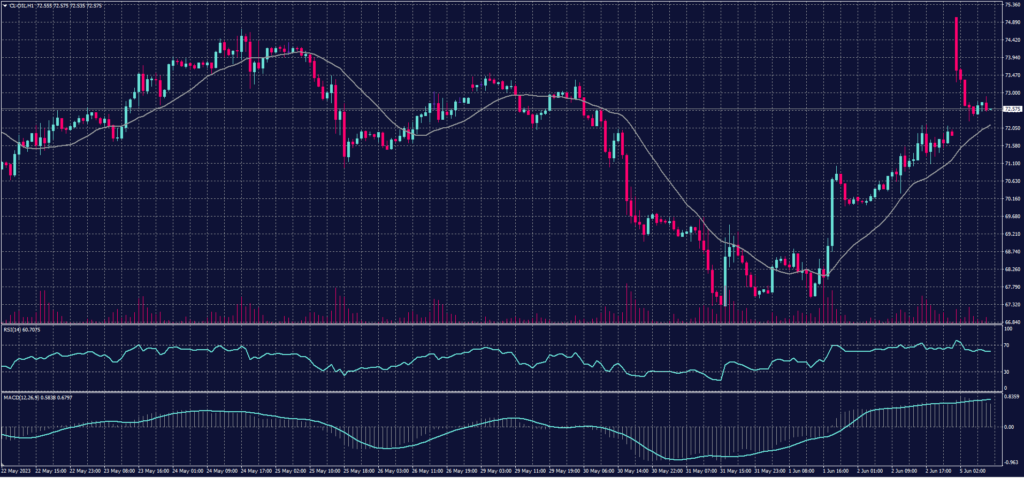Click the current price tag 72.575 on axis
1024x478 pixels.
(1011, 108)
